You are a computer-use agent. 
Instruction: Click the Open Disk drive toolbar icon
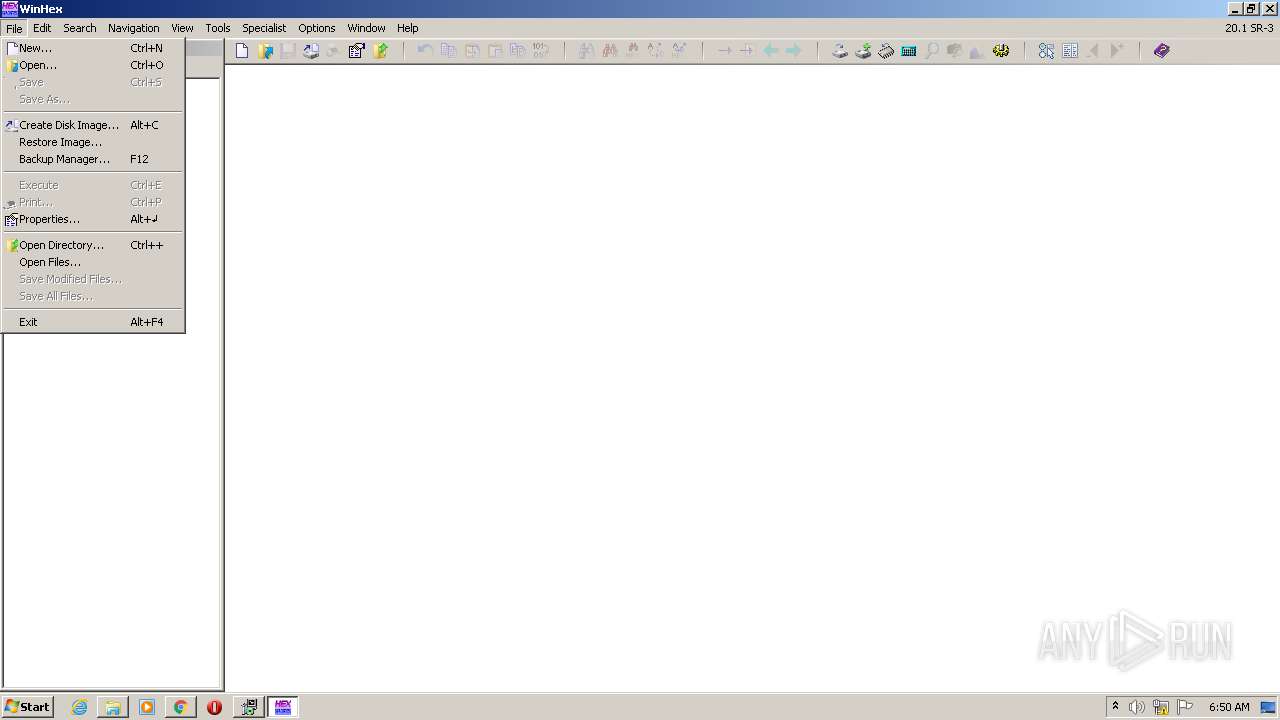pos(840,51)
